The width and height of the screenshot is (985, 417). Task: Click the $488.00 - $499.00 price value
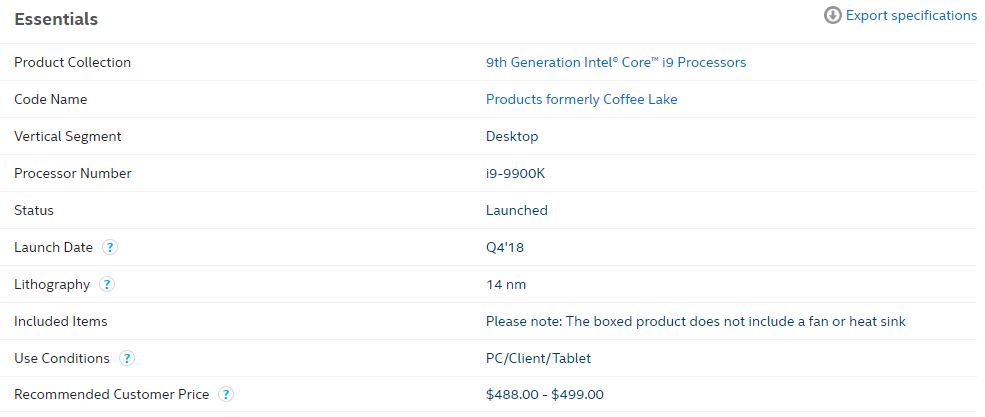click(545, 395)
